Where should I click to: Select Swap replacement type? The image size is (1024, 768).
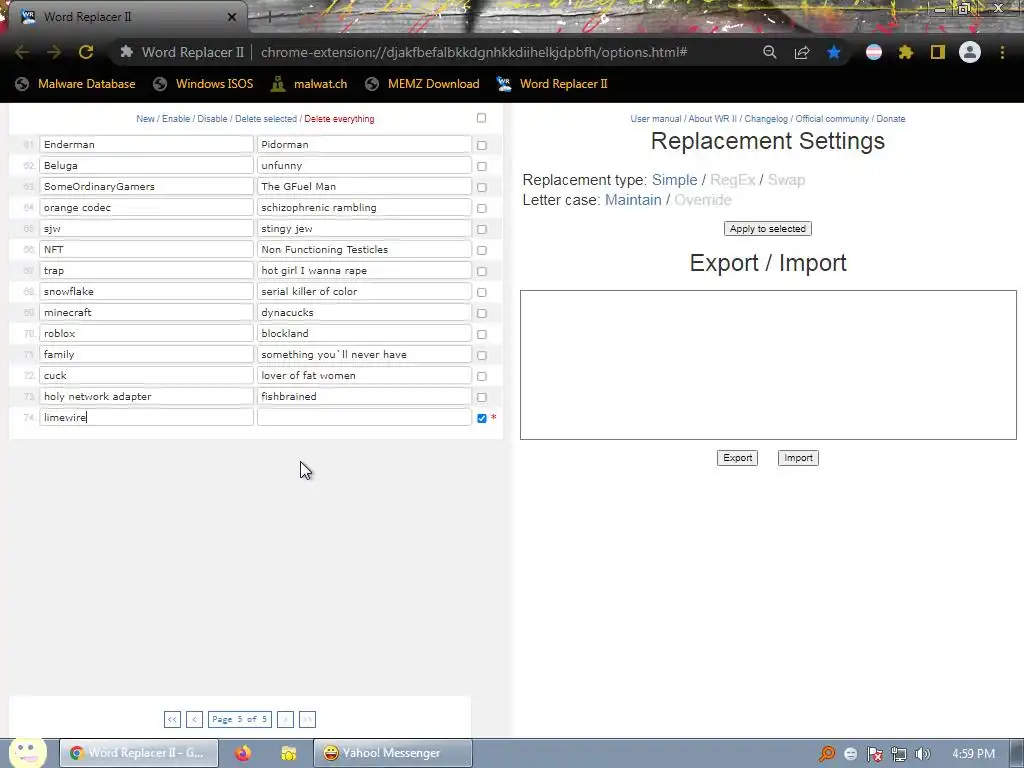(786, 180)
